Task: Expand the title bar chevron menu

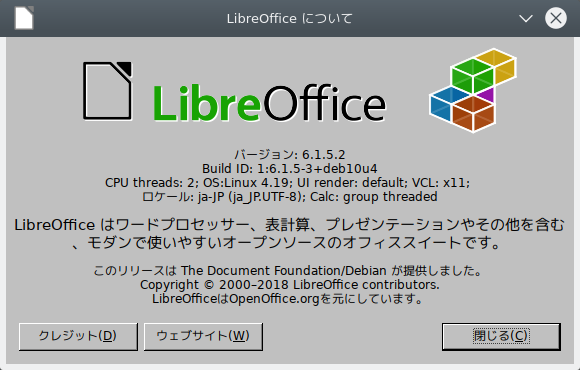Action: tap(526, 18)
